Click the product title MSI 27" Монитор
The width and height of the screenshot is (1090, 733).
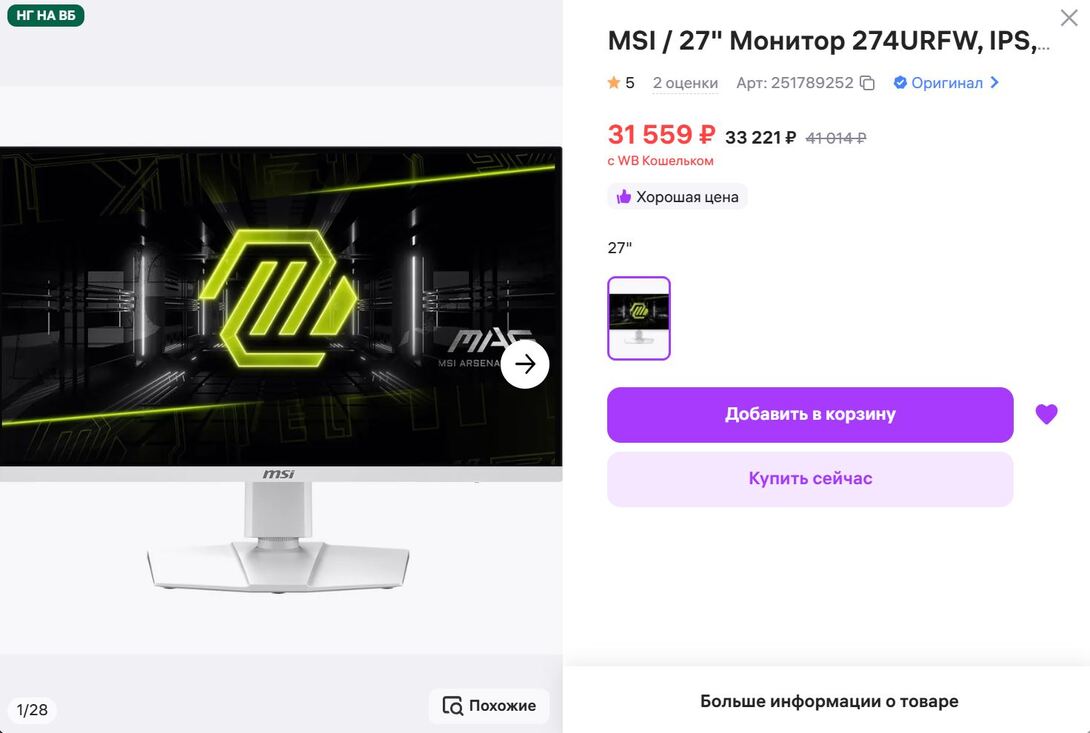(x=829, y=41)
